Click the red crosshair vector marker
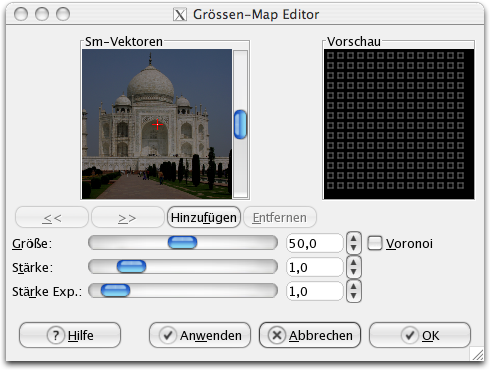This screenshot has height=370, width=490. (x=157, y=125)
